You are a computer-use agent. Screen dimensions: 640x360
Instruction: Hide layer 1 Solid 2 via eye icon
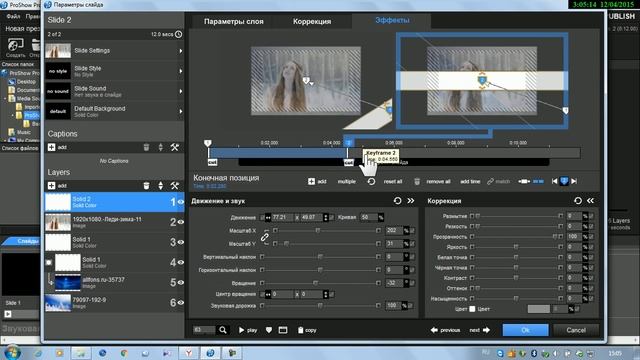[x=180, y=202]
